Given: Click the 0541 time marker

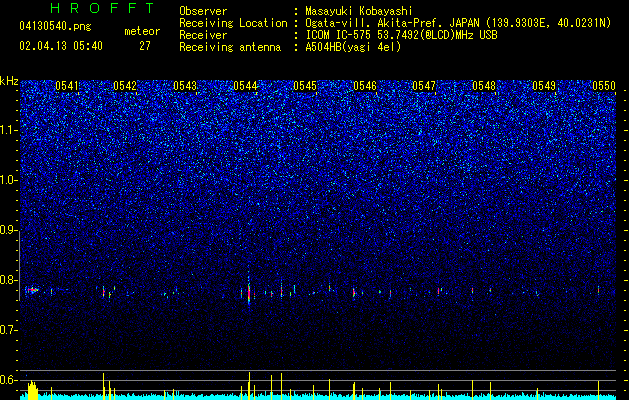Looking at the screenshot, I should [x=67, y=86].
